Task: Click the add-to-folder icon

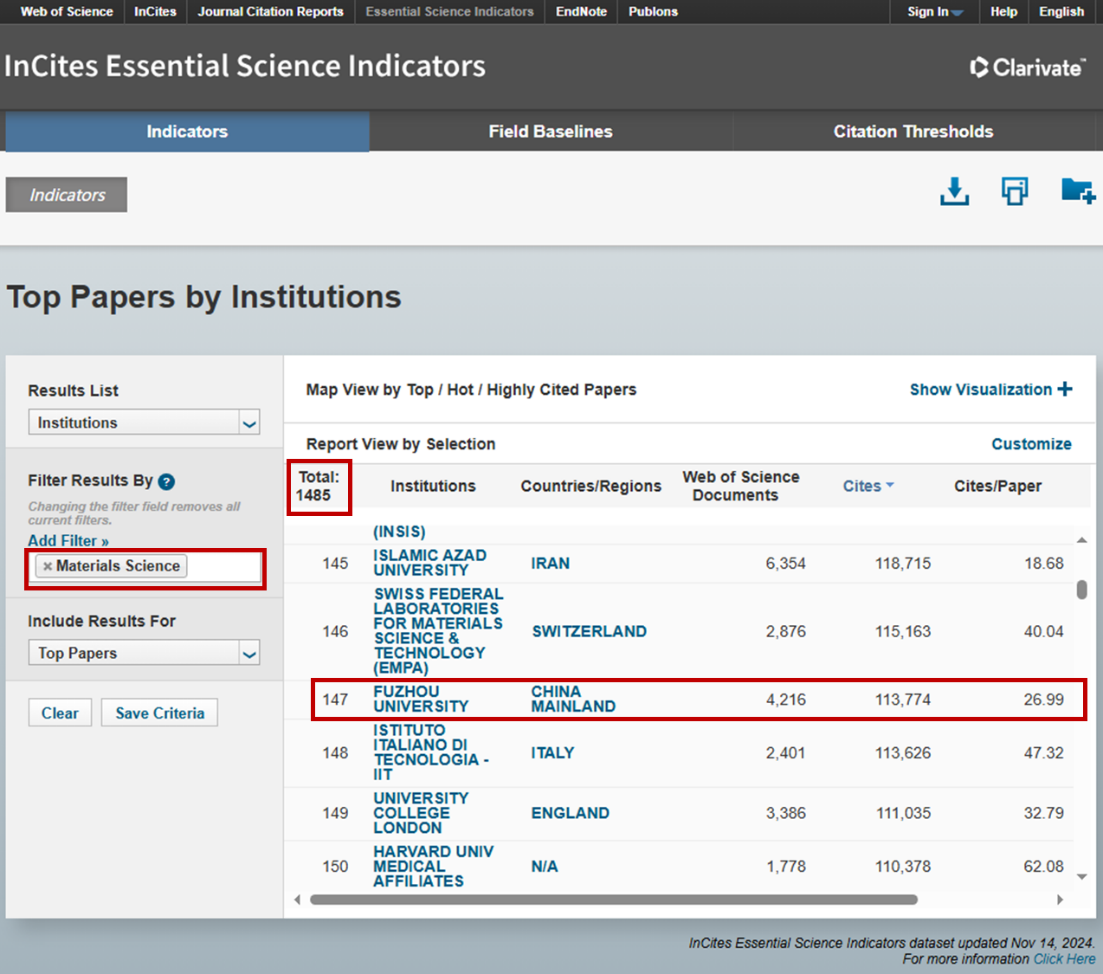Action: (x=1078, y=190)
